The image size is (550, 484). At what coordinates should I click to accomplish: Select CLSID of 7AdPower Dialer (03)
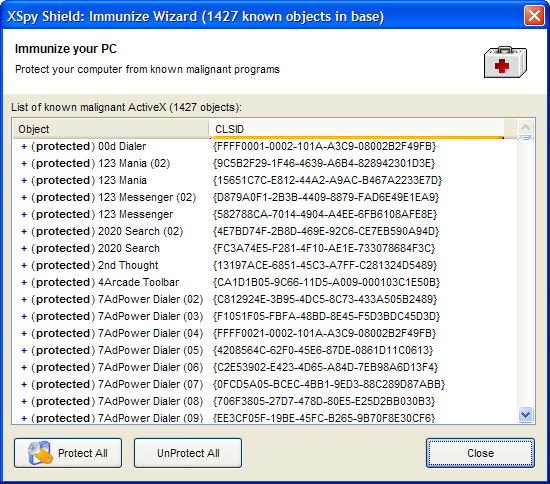click(x=326, y=316)
